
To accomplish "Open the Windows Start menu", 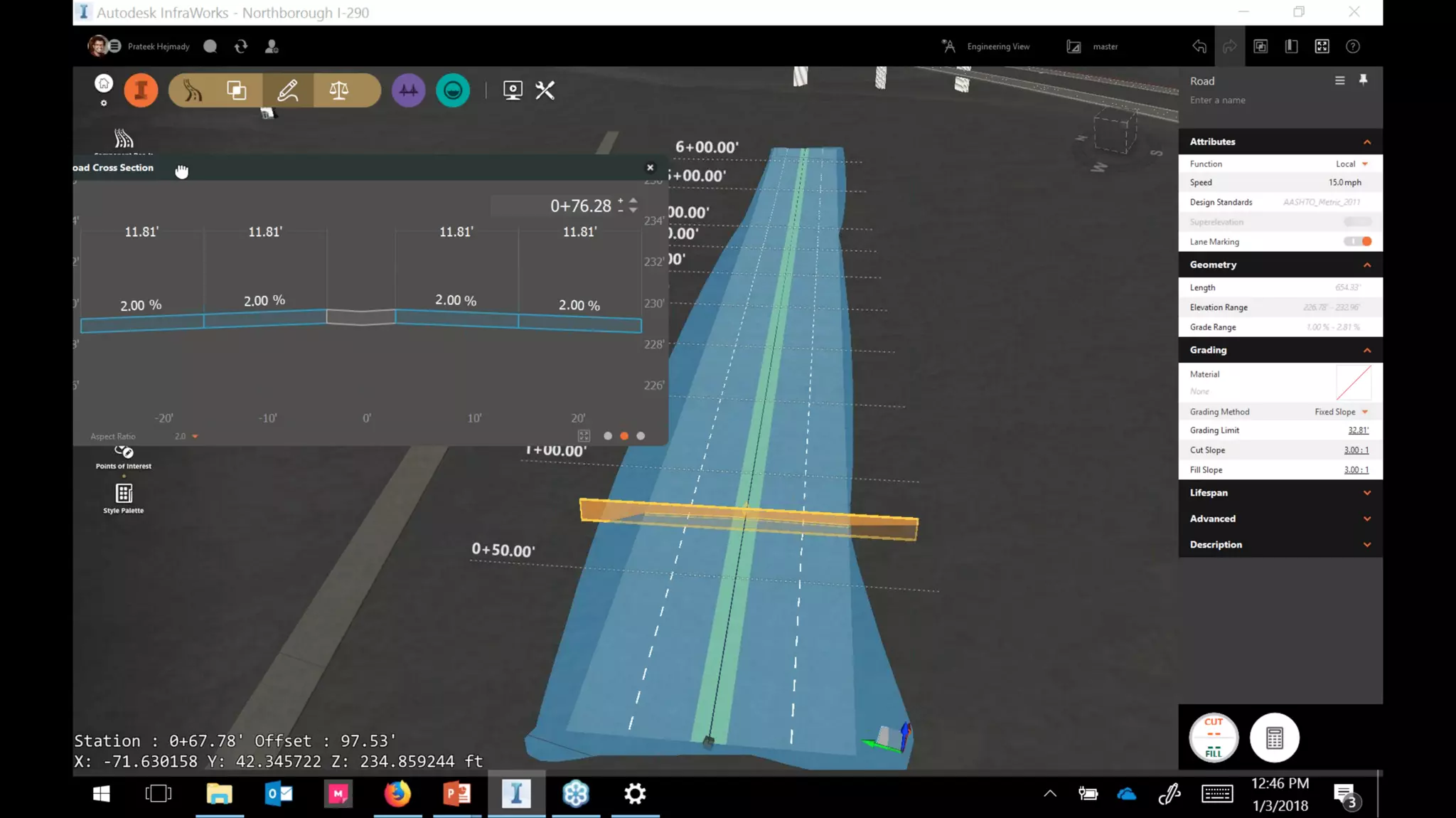I will pyautogui.click(x=101, y=794).
